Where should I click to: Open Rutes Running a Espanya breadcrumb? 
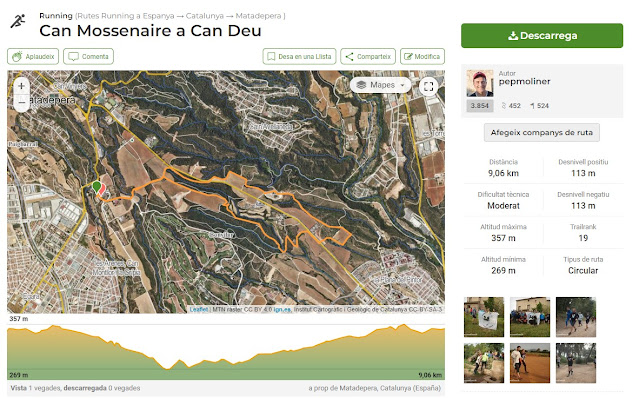(x=126, y=16)
